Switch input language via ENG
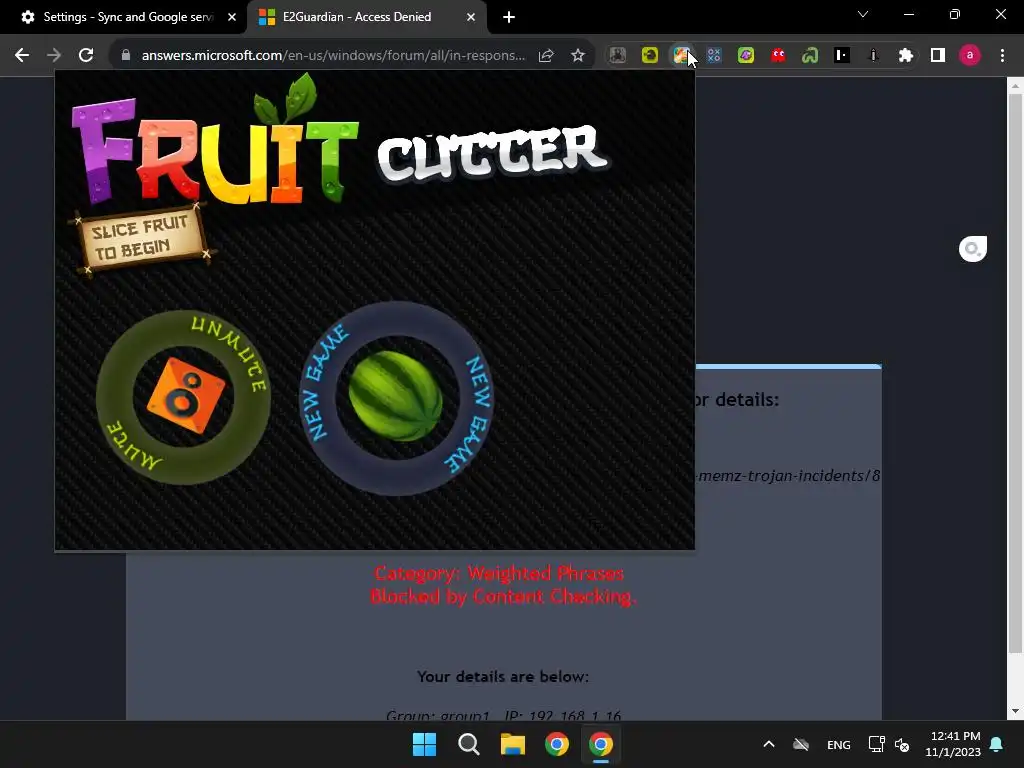The height and width of the screenshot is (768, 1024). [x=839, y=744]
